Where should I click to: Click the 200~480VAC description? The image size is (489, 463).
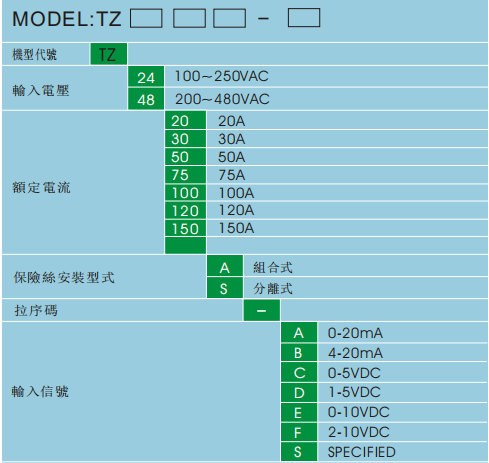[x=222, y=99]
